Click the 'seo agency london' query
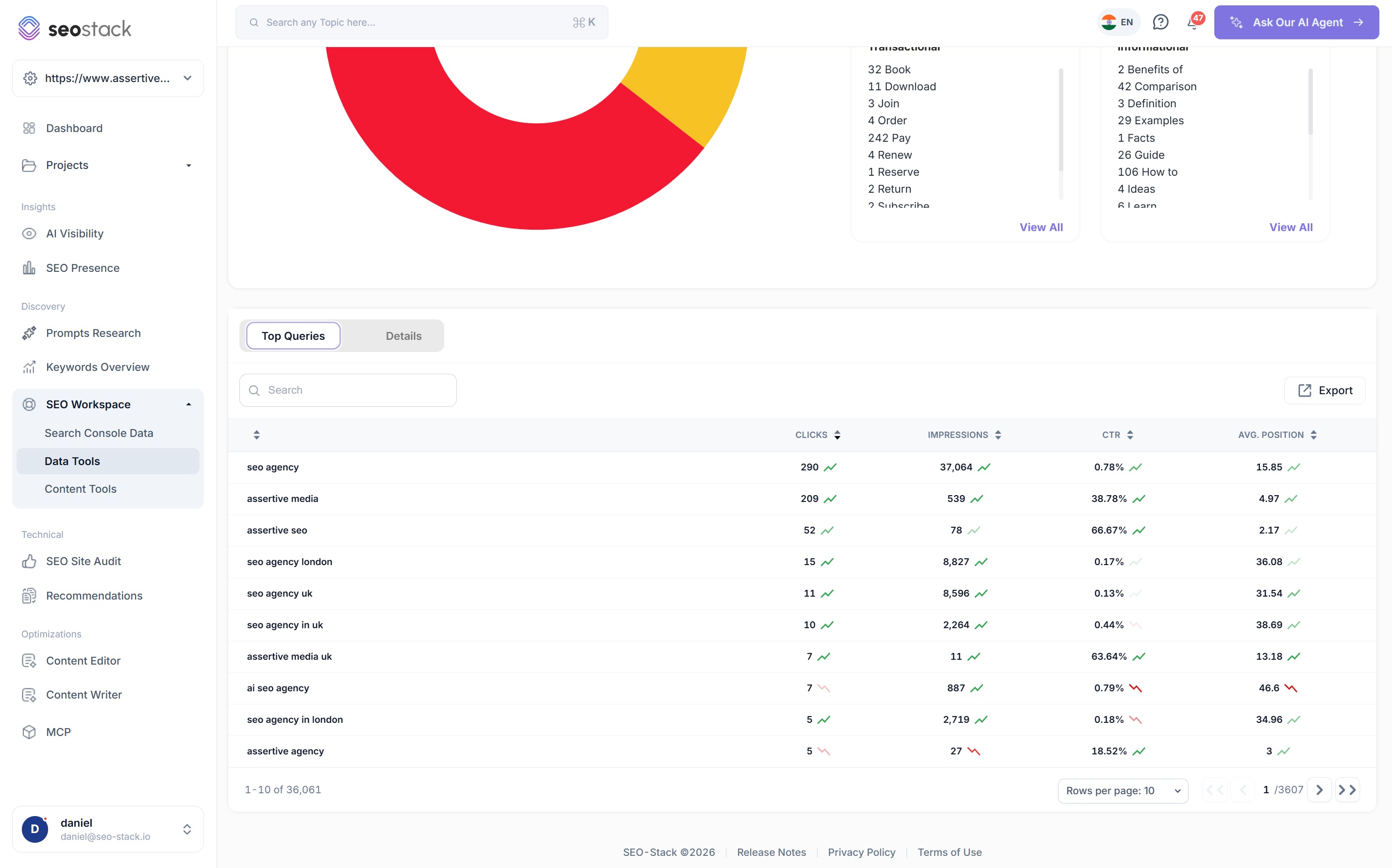Image resolution: width=1392 pixels, height=868 pixels. (x=289, y=562)
